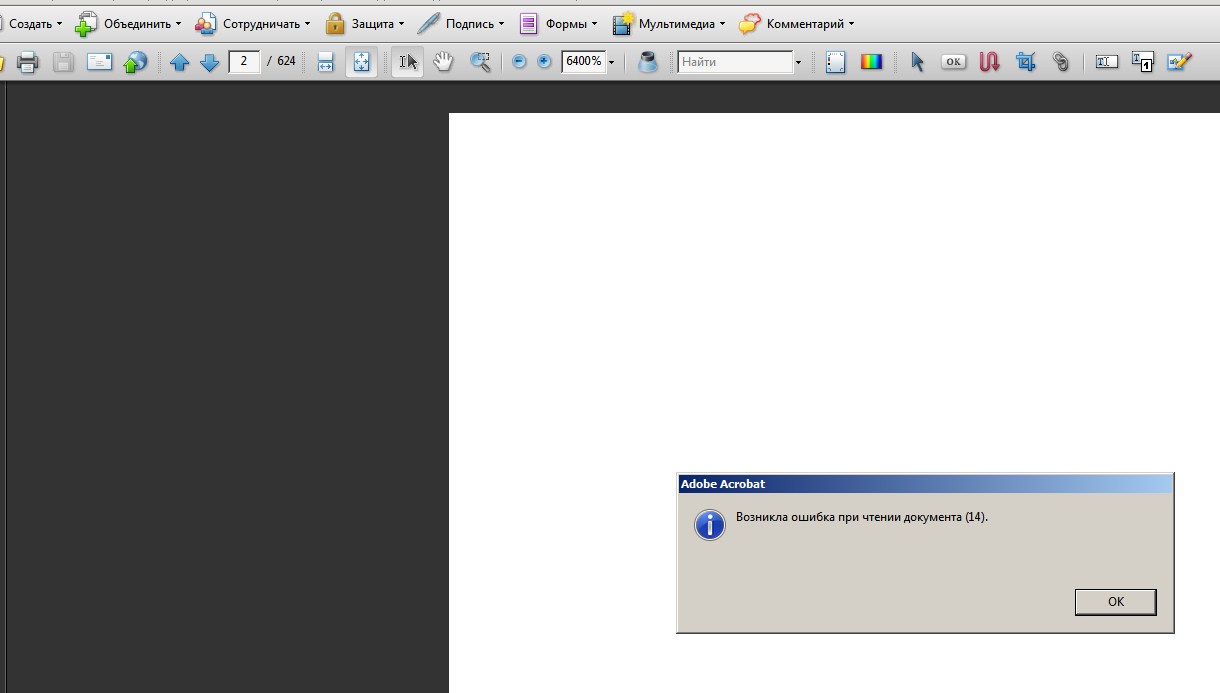The height and width of the screenshot is (693, 1220).
Task: Click the zoom out minus button
Action: point(519,62)
